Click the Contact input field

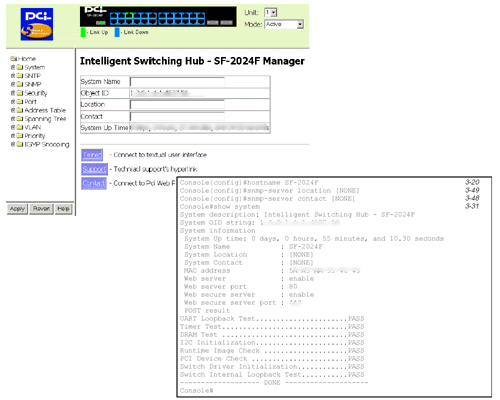click(177, 117)
